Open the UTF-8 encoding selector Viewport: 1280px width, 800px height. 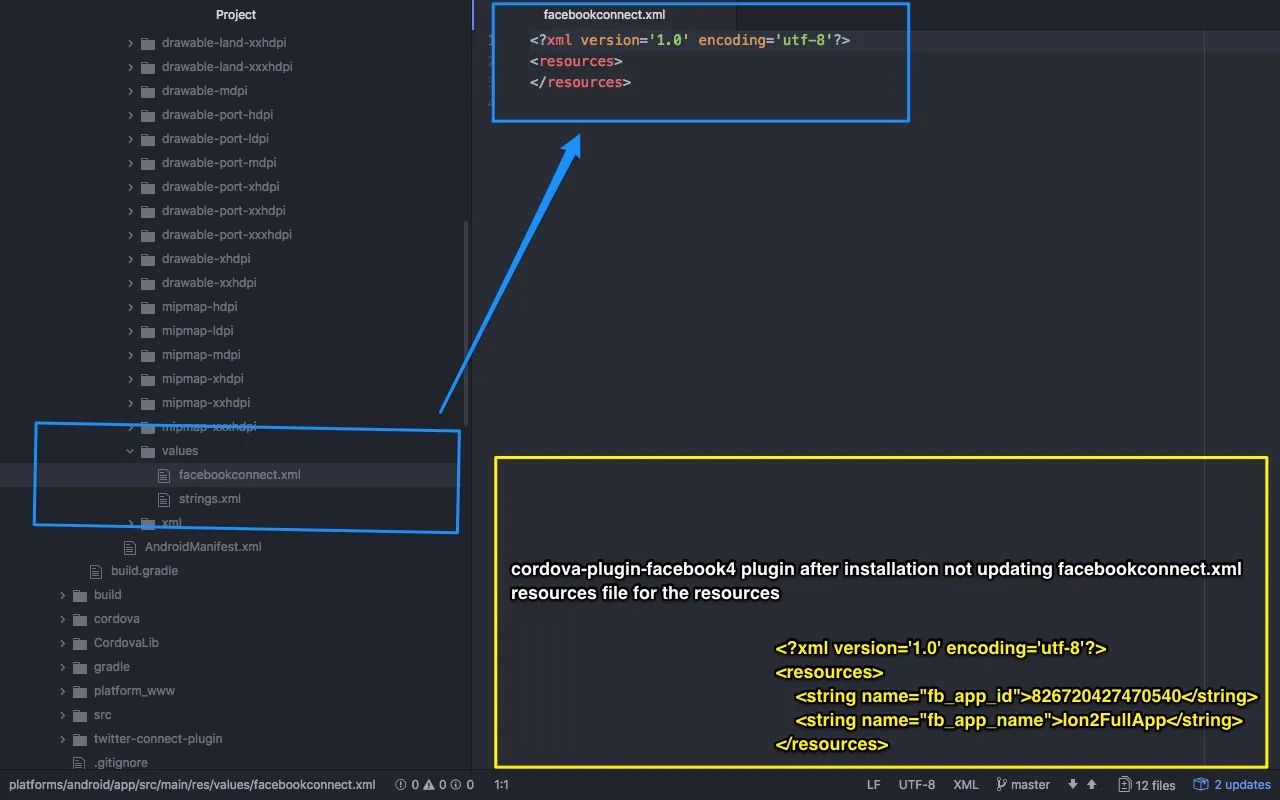click(x=917, y=785)
